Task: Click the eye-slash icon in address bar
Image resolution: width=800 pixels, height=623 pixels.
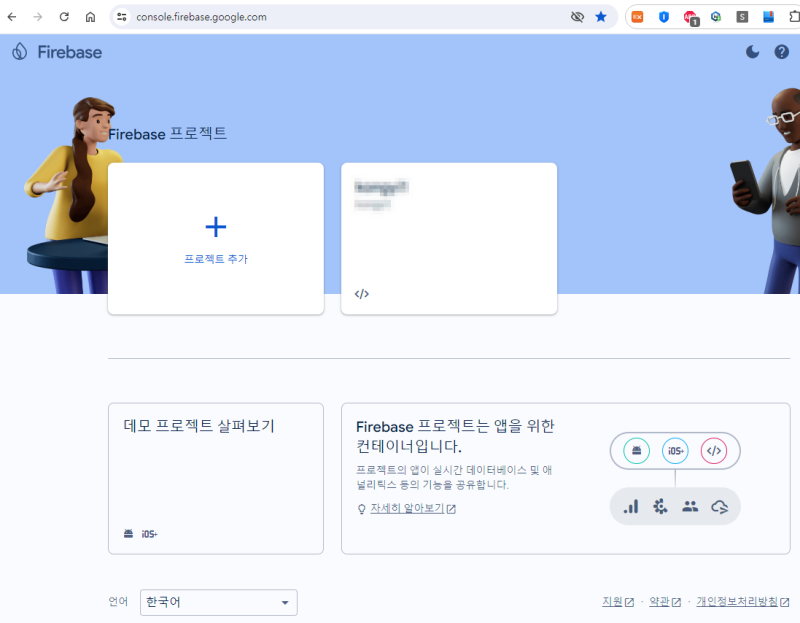Action: [x=577, y=17]
